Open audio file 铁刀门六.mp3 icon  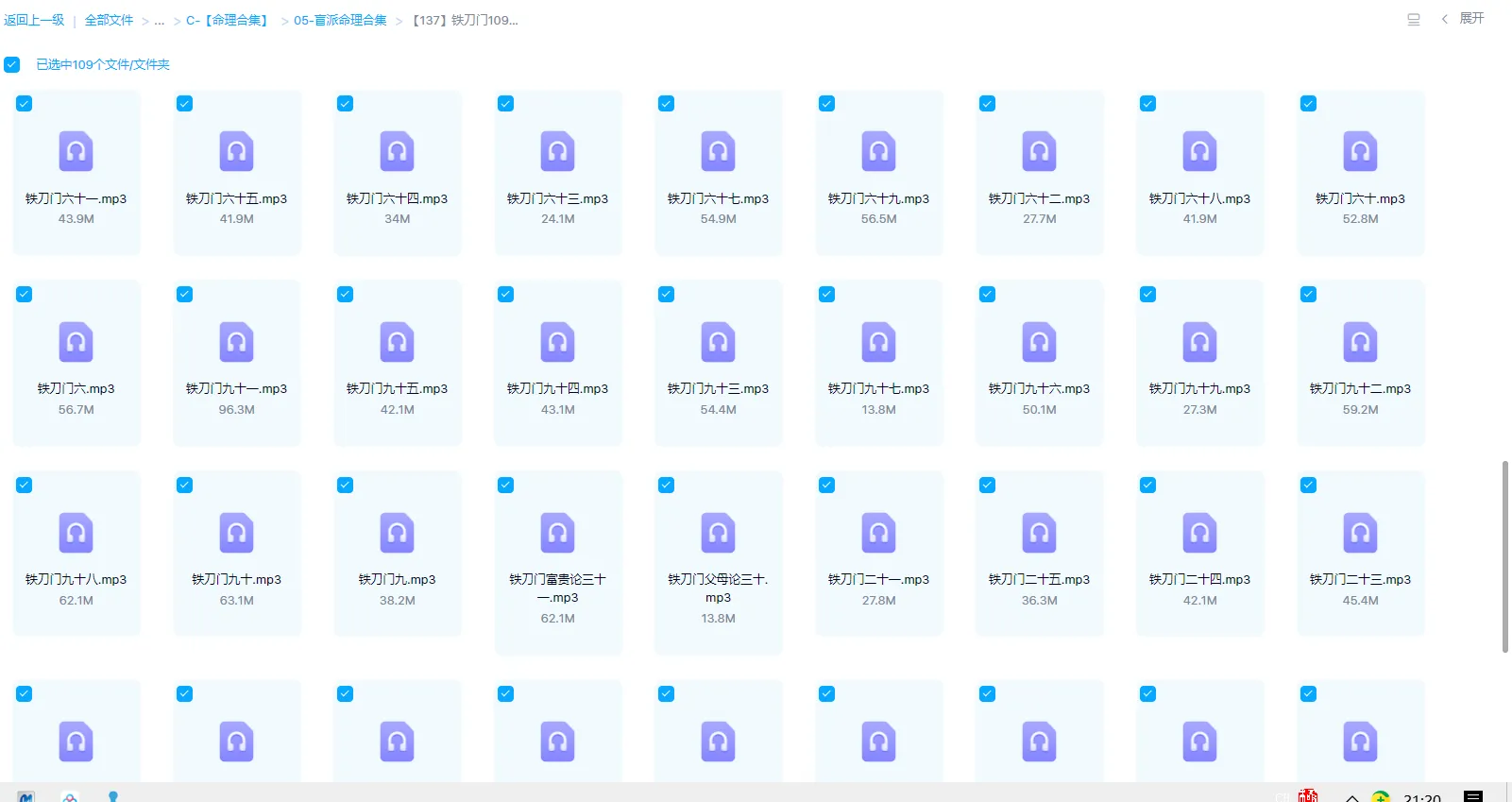pyautogui.click(x=76, y=342)
